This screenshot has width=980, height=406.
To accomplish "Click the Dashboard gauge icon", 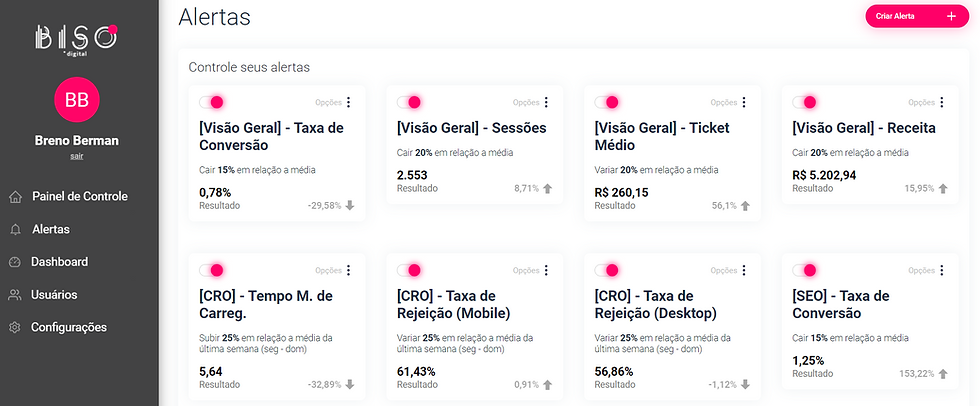I will coord(16,262).
